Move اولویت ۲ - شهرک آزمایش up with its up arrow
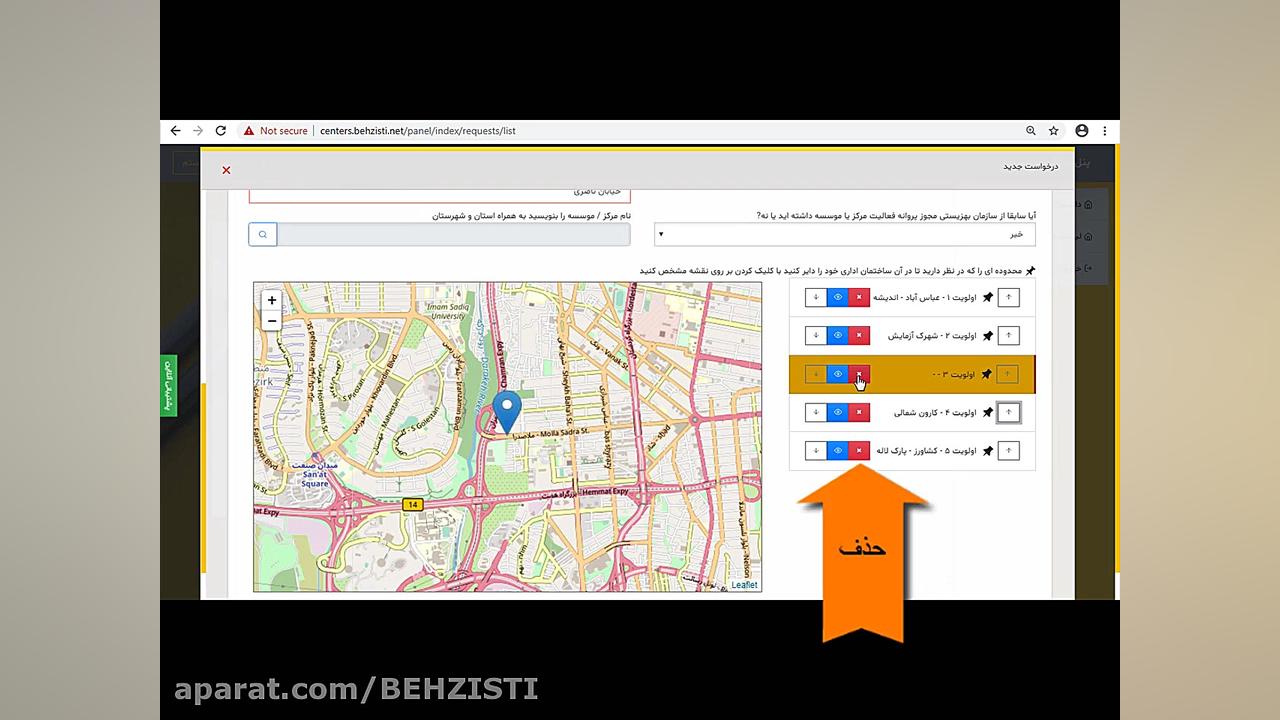The image size is (1280, 720). click(1008, 335)
